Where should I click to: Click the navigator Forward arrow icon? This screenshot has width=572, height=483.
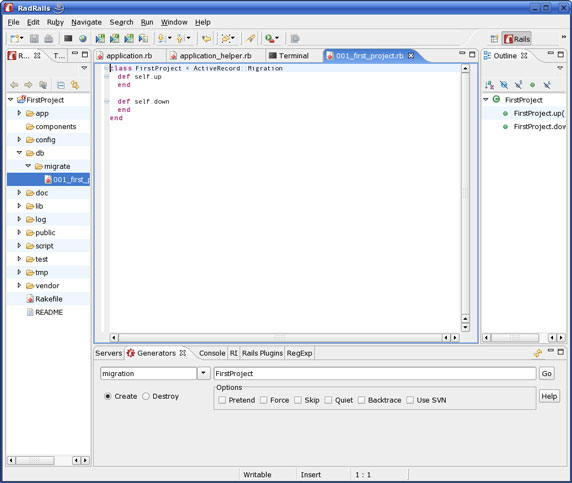(x=28, y=85)
